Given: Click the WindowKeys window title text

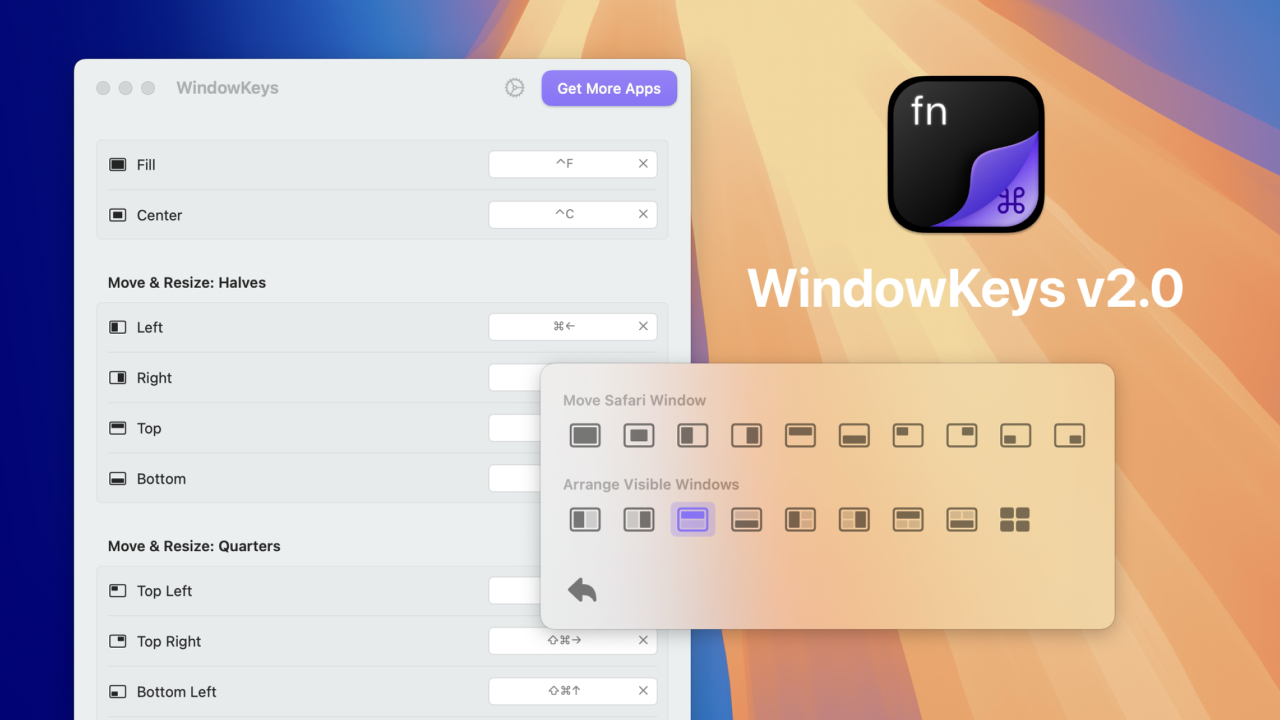Looking at the screenshot, I should pyautogui.click(x=227, y=88).
